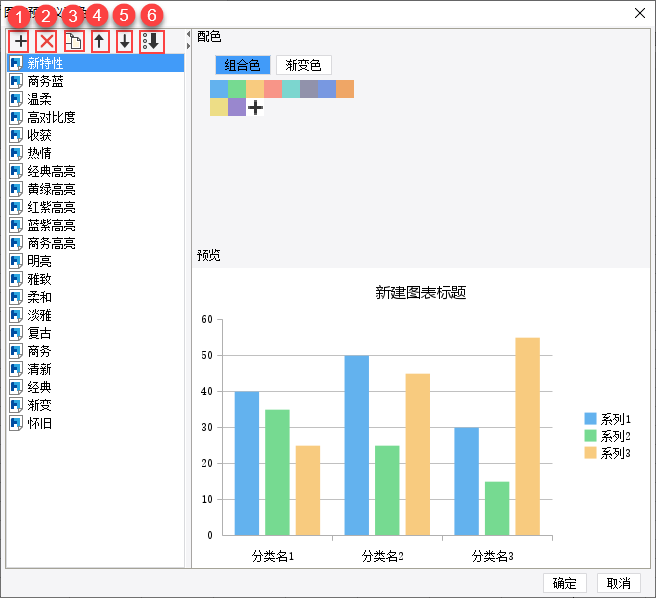The image size is (656, 598).
Task: Select the 黄绿高亮 scheme
Action: click(96, 189)
